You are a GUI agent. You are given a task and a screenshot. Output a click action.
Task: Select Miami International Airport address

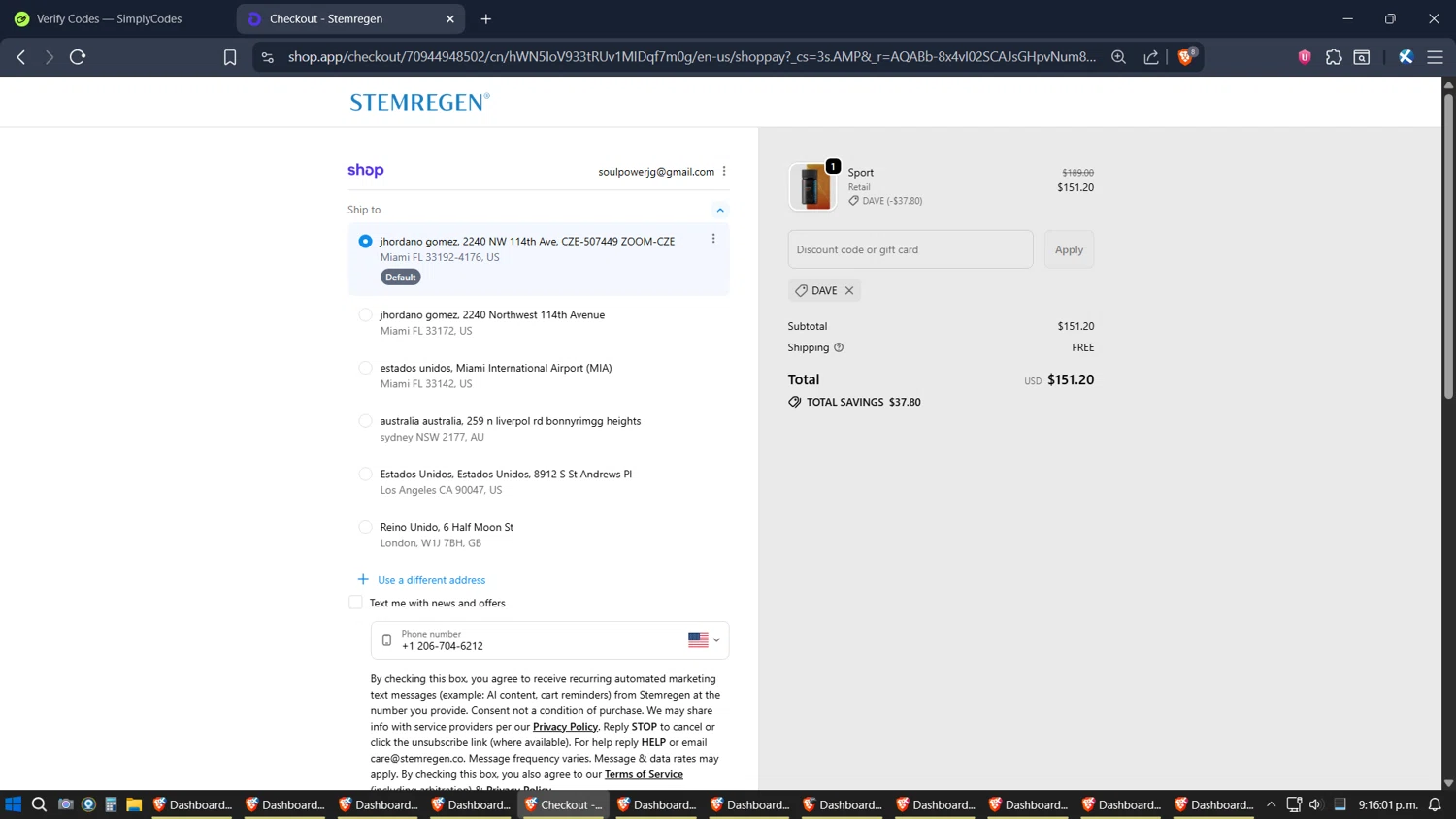365,368
